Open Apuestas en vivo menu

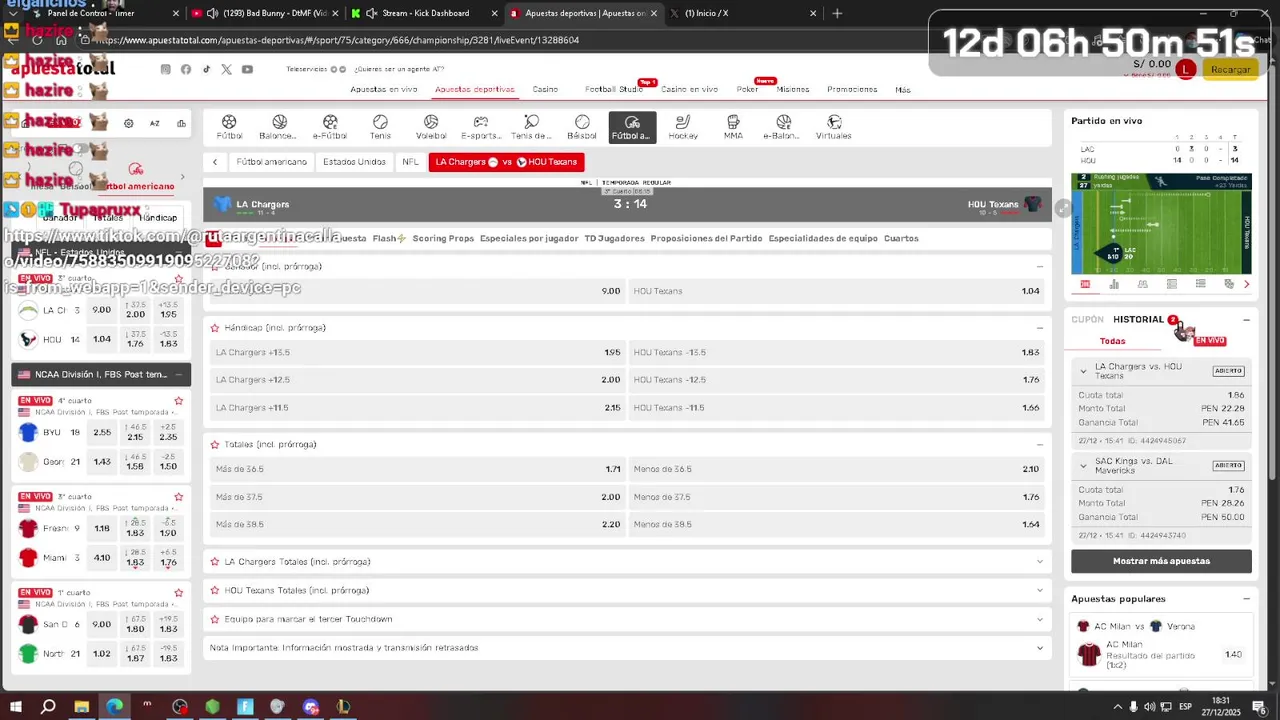pyautogui.click(x=384, y=89)
